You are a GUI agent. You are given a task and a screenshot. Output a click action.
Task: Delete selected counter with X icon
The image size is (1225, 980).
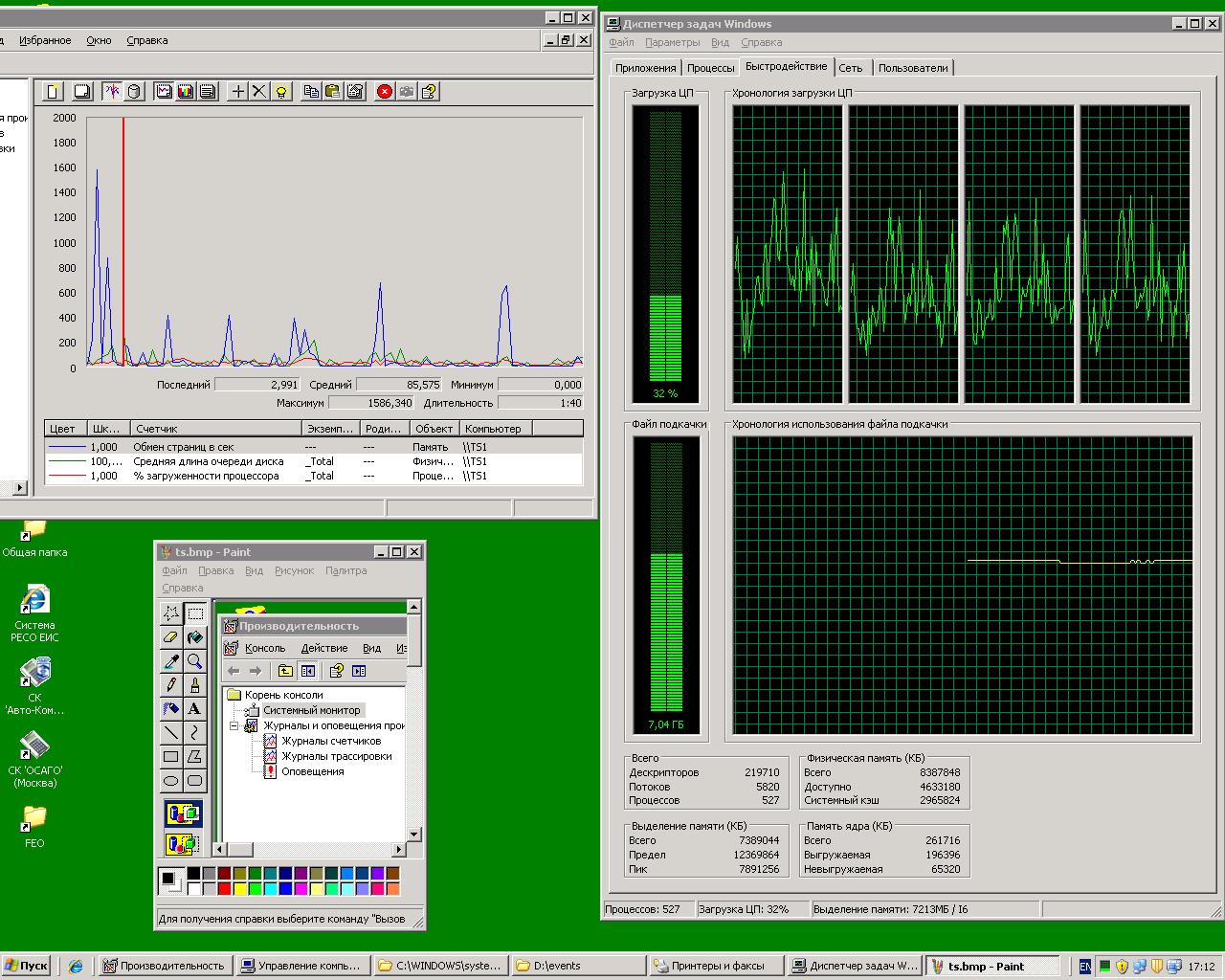258,91
